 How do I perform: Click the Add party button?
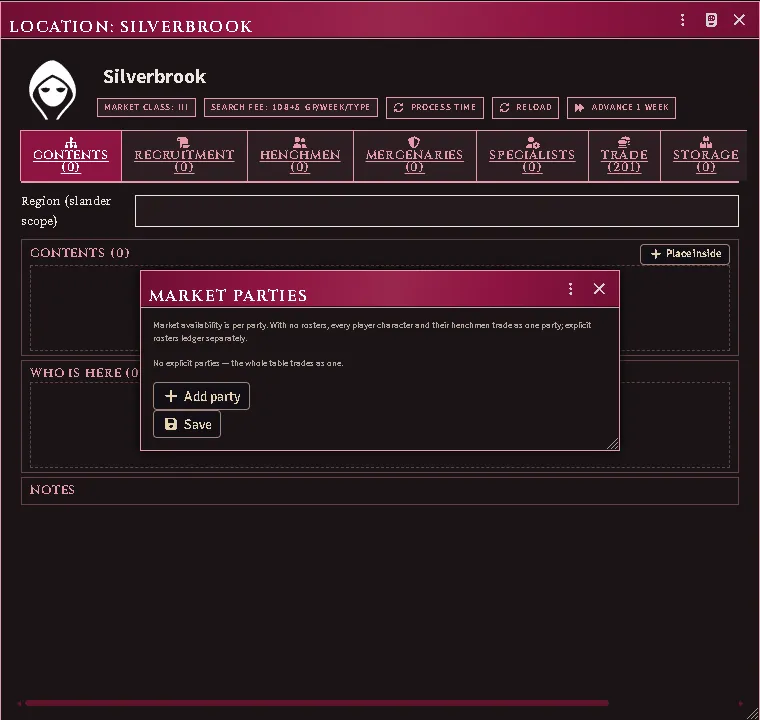coord(201,396)
